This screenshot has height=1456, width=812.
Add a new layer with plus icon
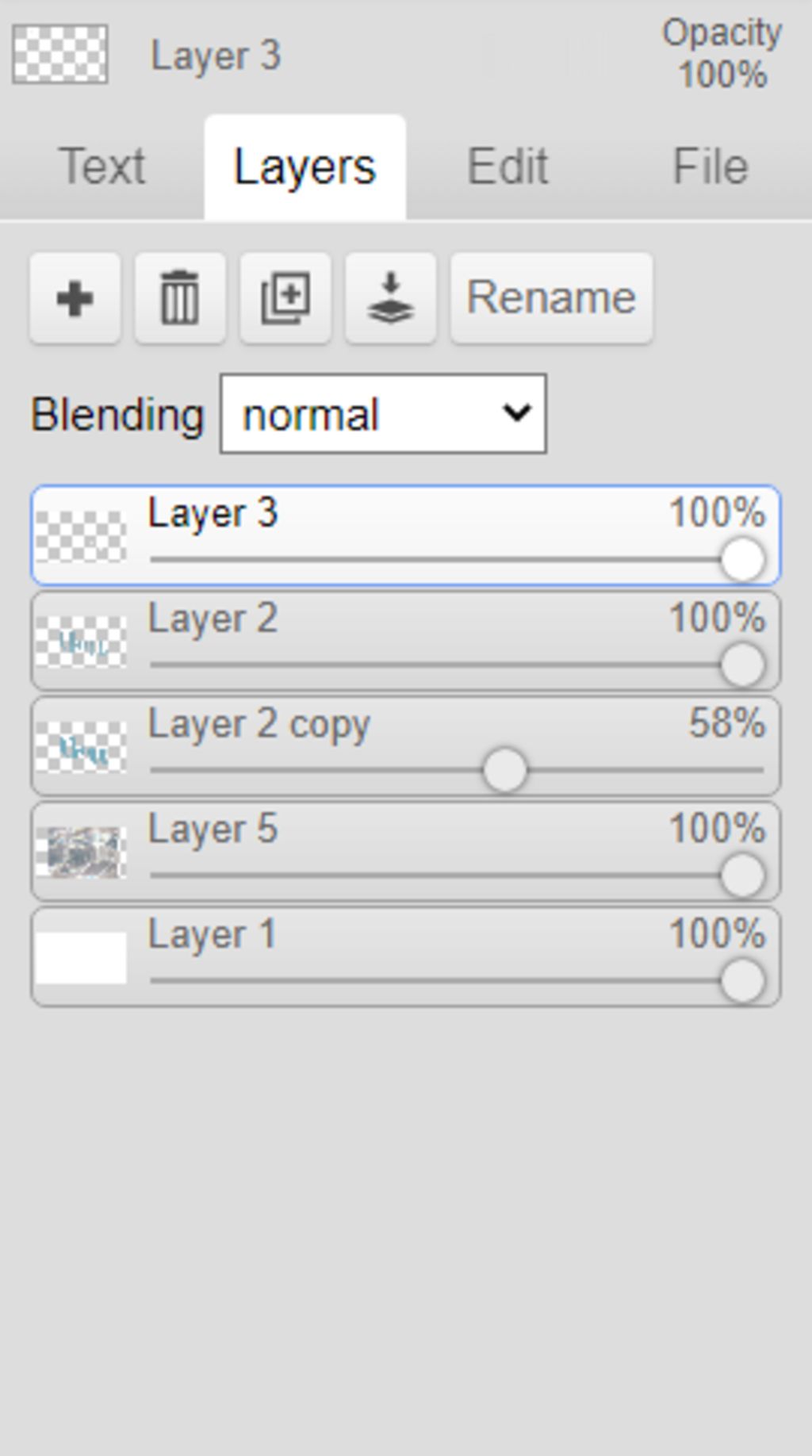coord(75,298)
